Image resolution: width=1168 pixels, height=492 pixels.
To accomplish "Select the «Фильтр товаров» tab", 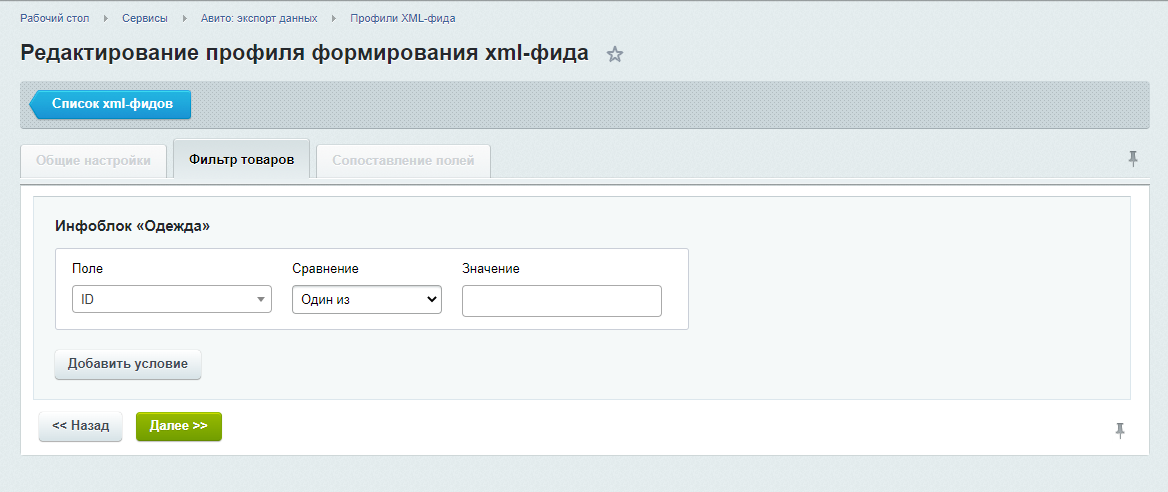I will point(241,160).
